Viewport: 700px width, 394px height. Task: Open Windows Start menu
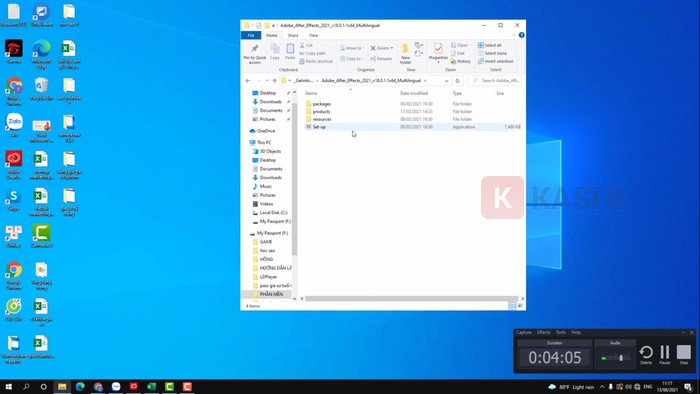[8, 386]
